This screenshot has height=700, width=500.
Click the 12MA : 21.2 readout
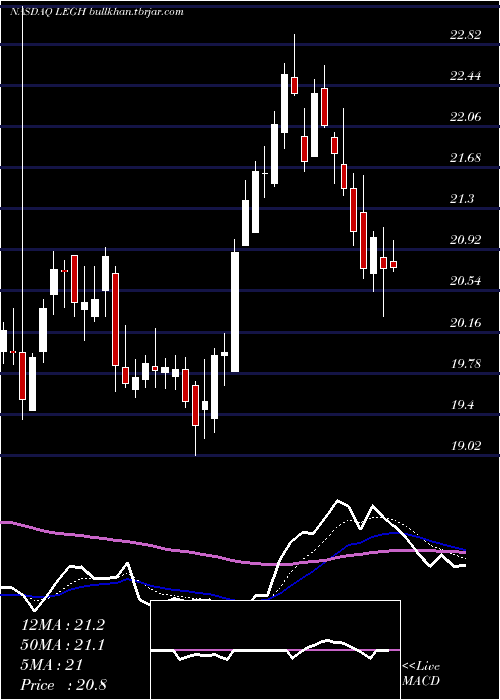click(x=63, y=625)
